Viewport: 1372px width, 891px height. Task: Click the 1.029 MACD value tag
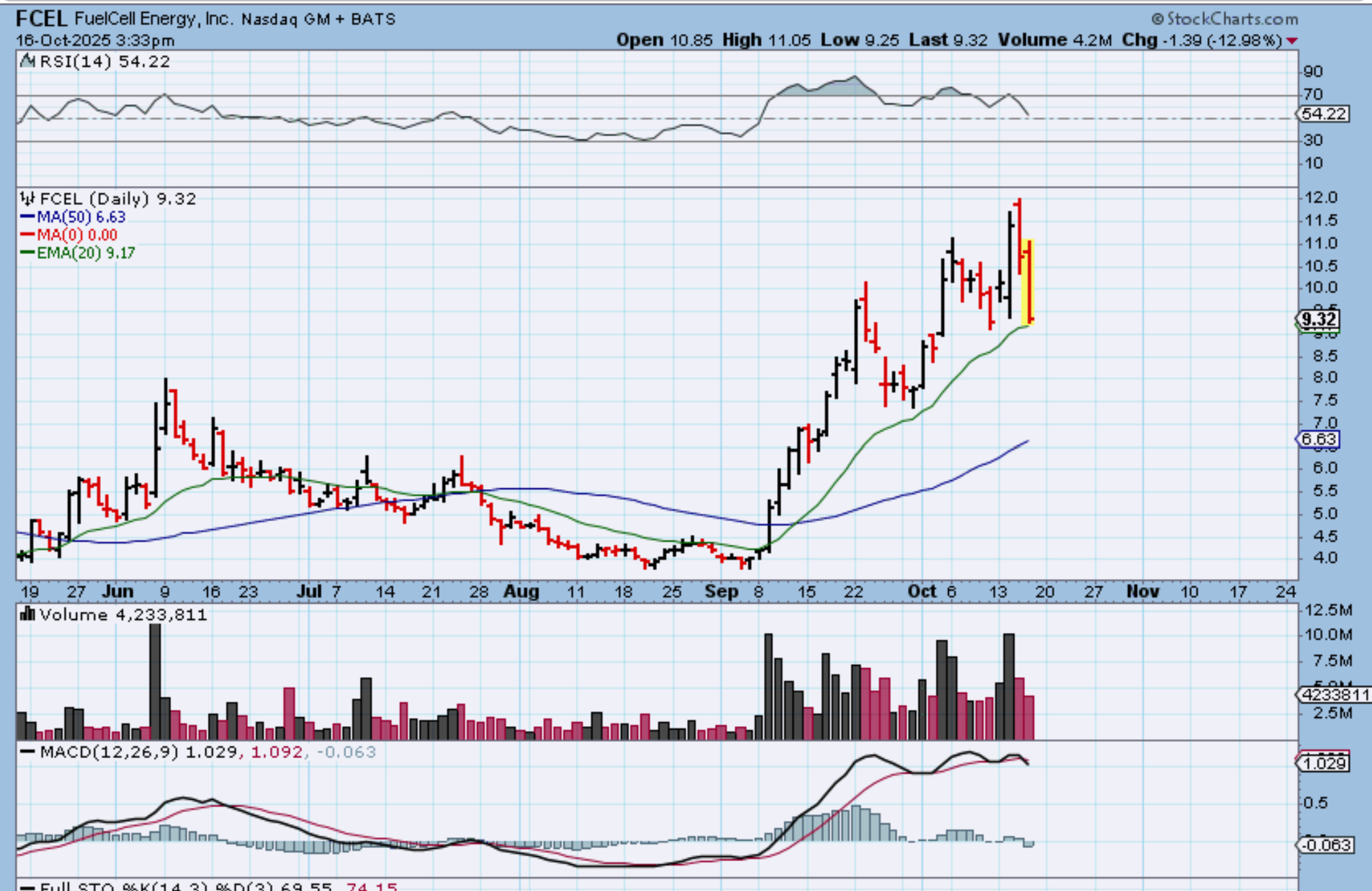point(1323,763)
